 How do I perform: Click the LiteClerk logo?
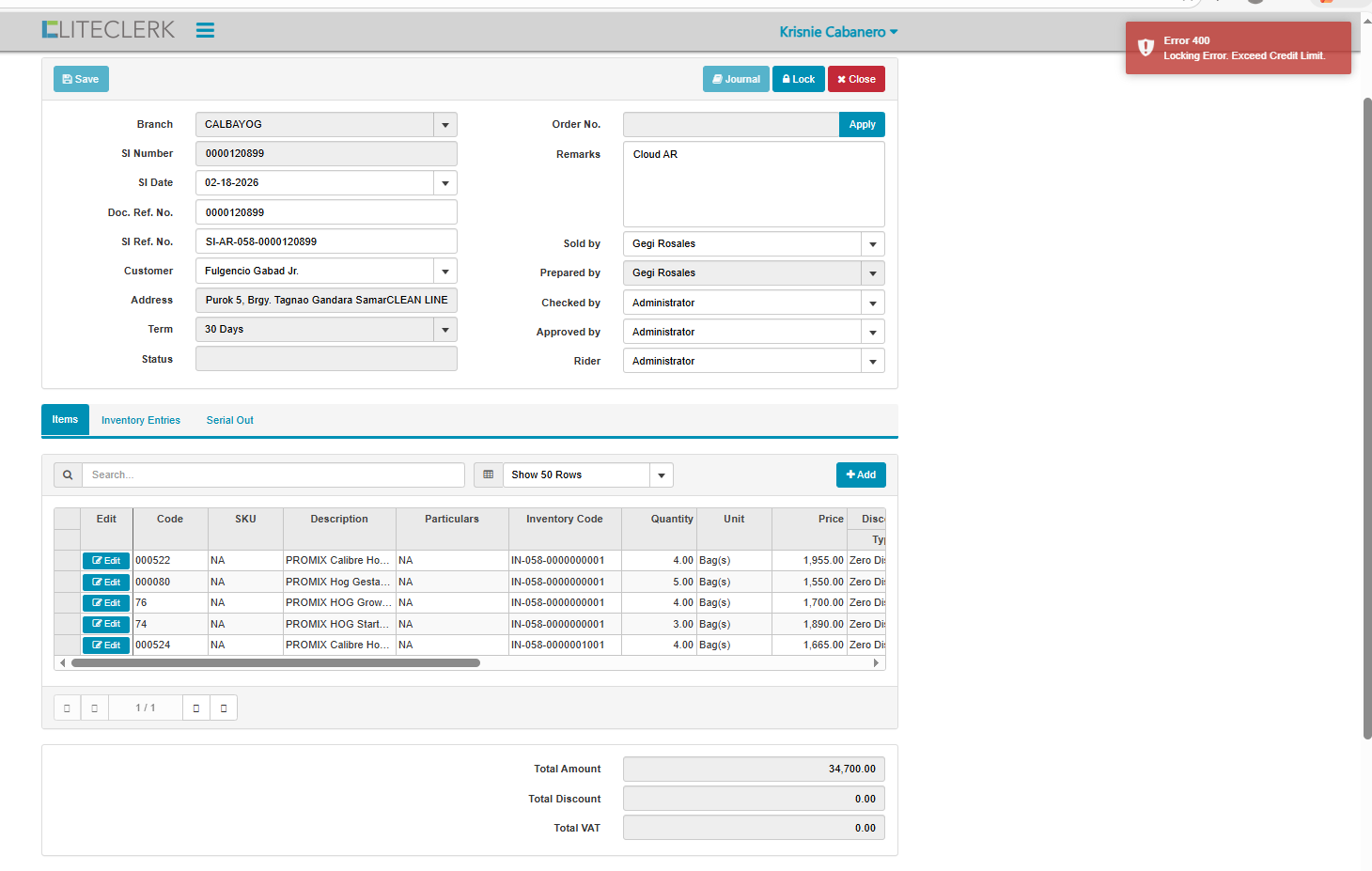tap(108, 30)
